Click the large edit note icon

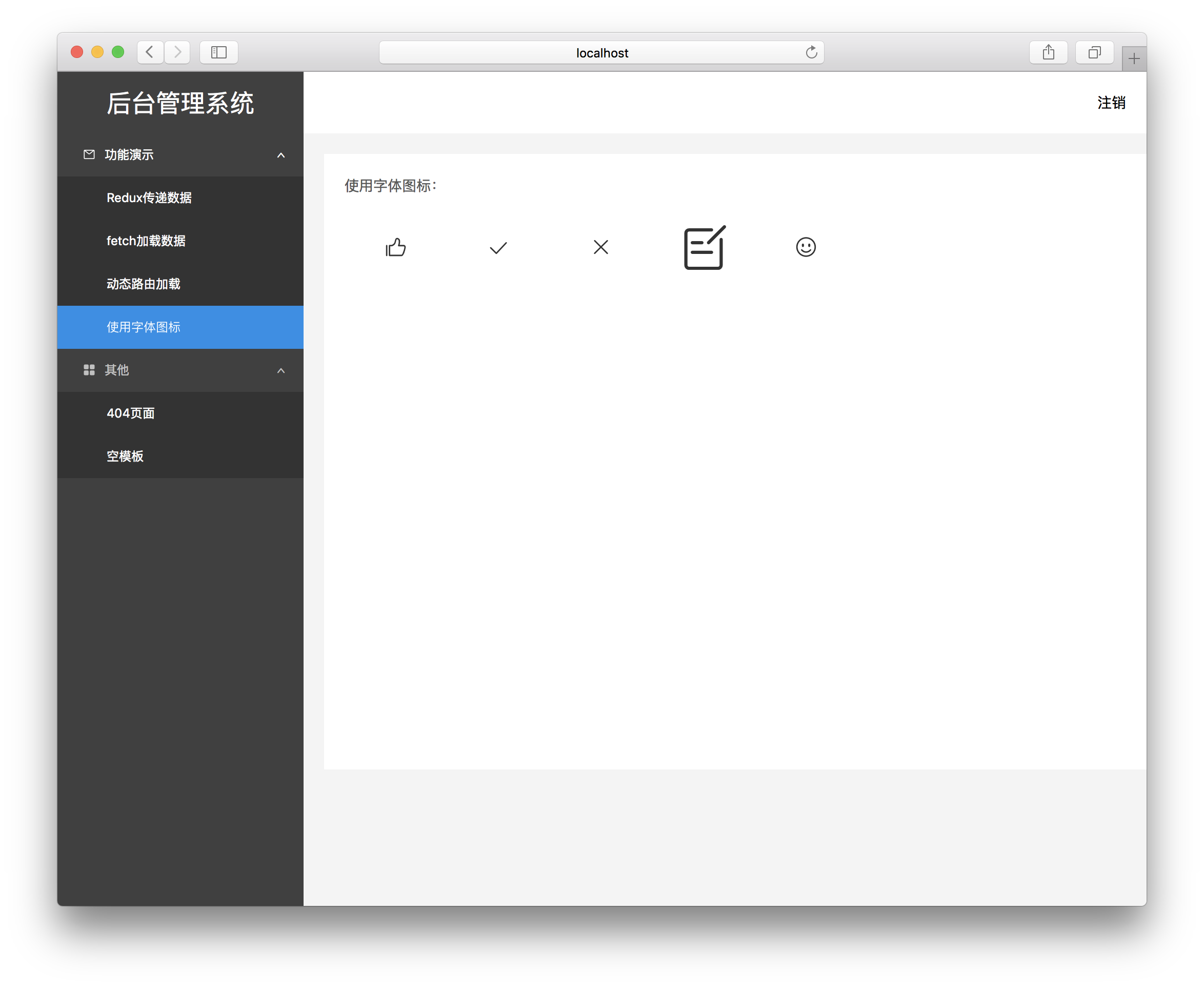pos(705,248)
